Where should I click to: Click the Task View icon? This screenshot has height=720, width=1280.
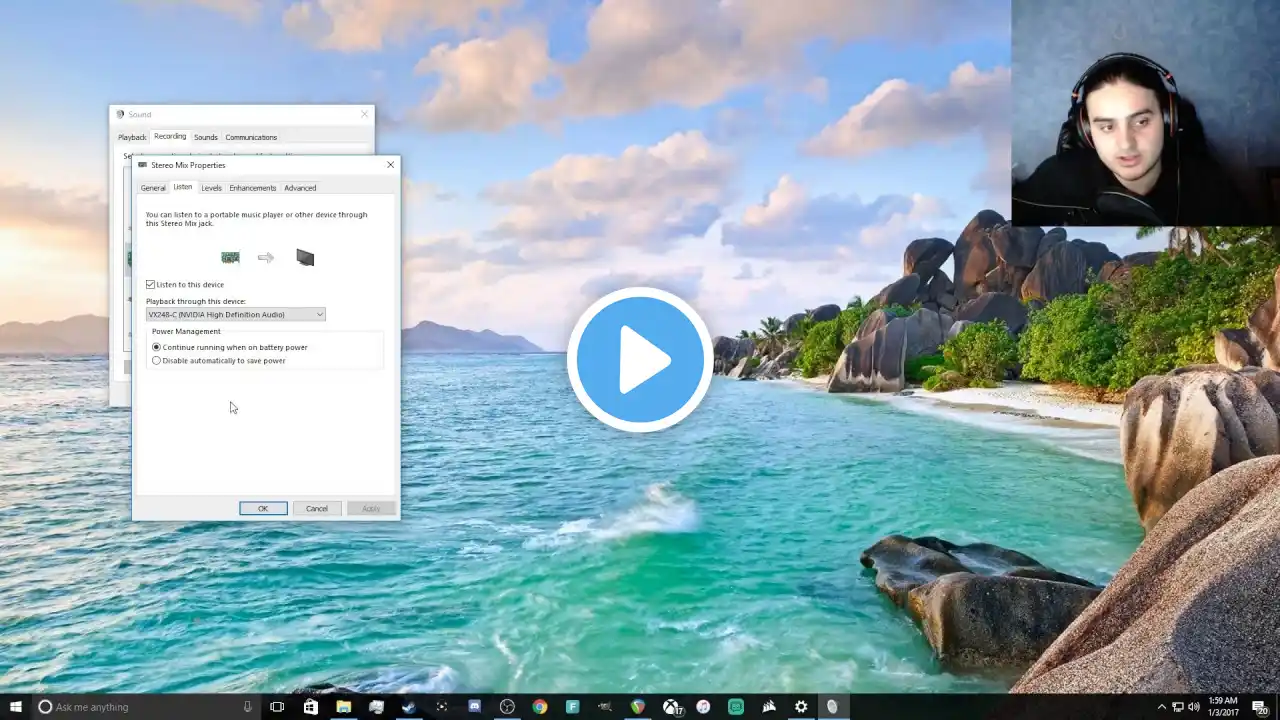pyautogui.click(x=277, y=707)
